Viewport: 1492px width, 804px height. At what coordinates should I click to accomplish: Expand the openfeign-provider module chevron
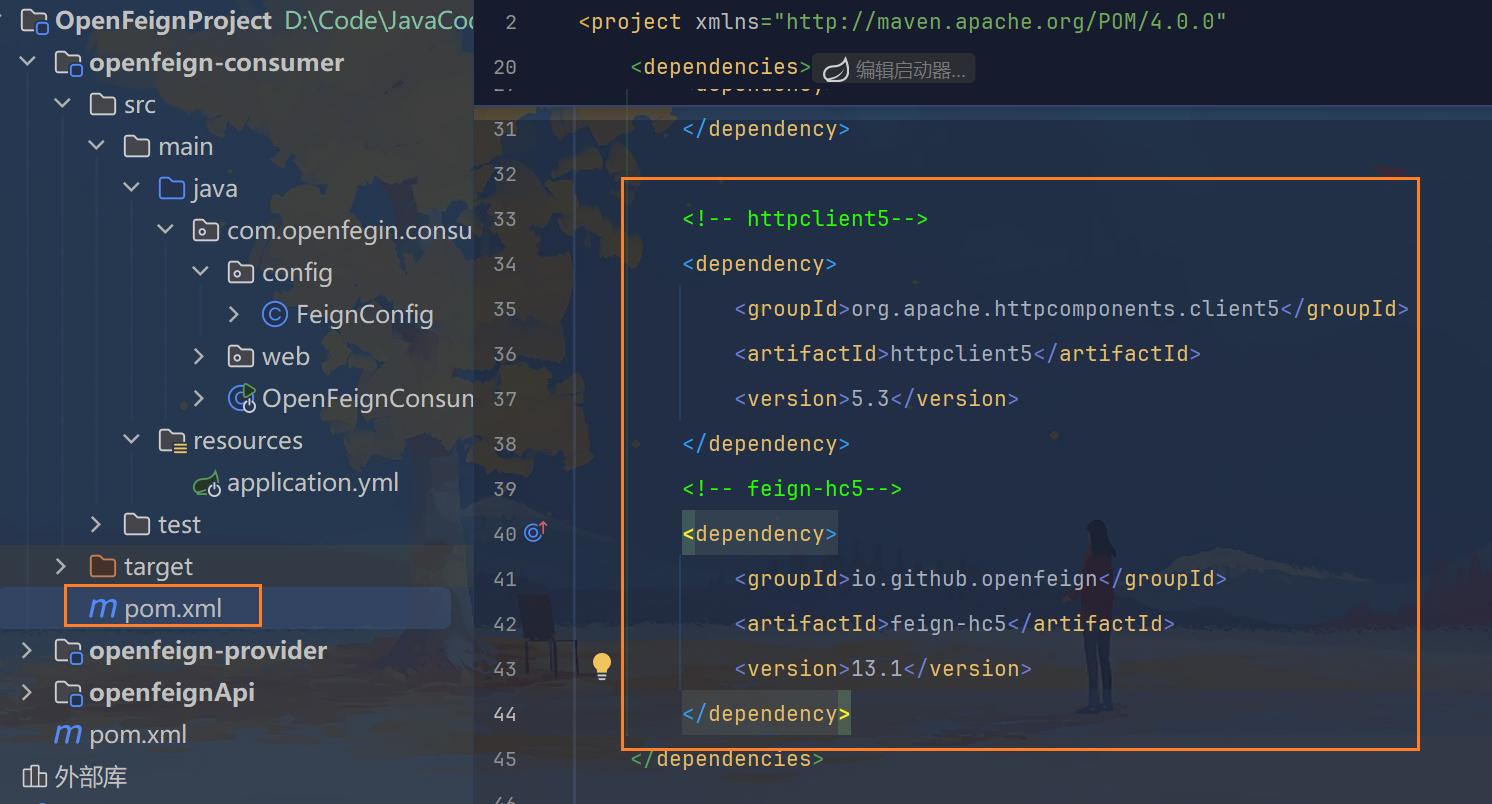(x=27, y=651)
